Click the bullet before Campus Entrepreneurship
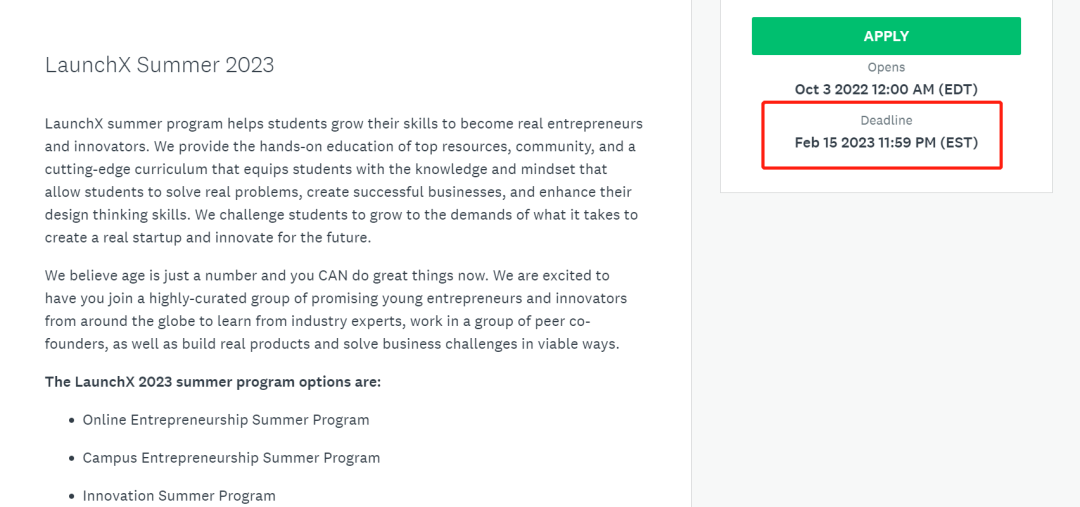The image size is (1080, 507). 72,458
